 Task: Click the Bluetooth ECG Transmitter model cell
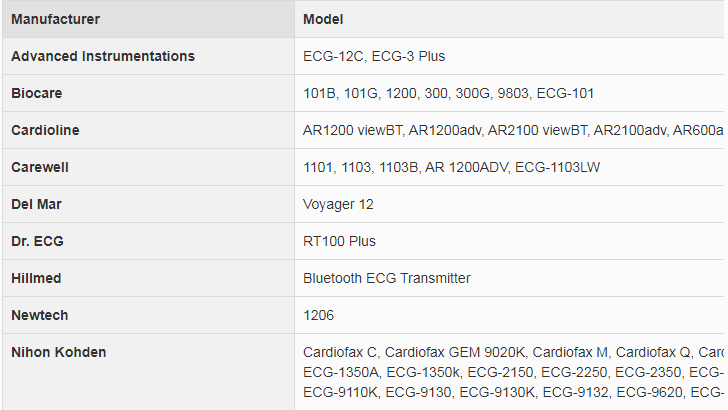(386, 278)
